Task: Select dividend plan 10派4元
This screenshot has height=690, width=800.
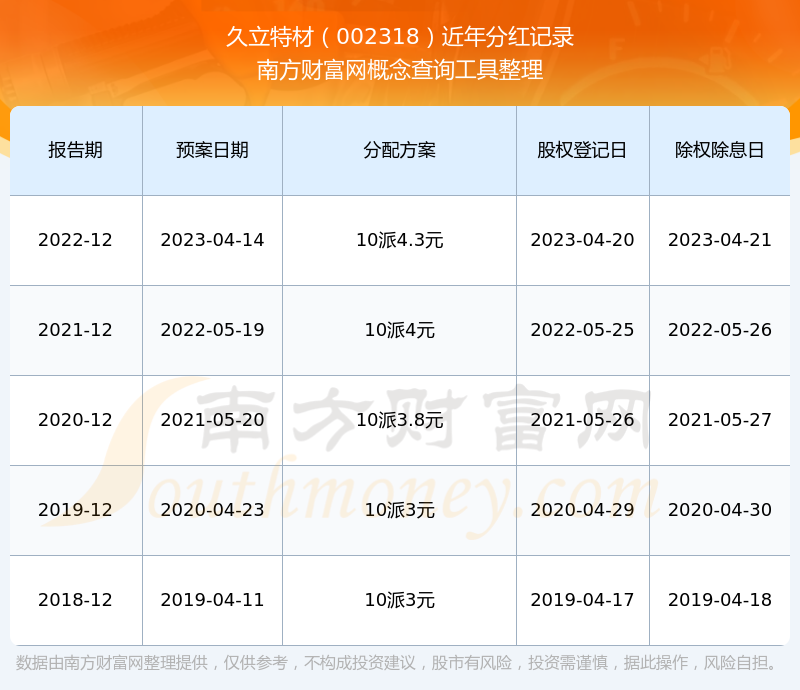Action: point(399,330)
